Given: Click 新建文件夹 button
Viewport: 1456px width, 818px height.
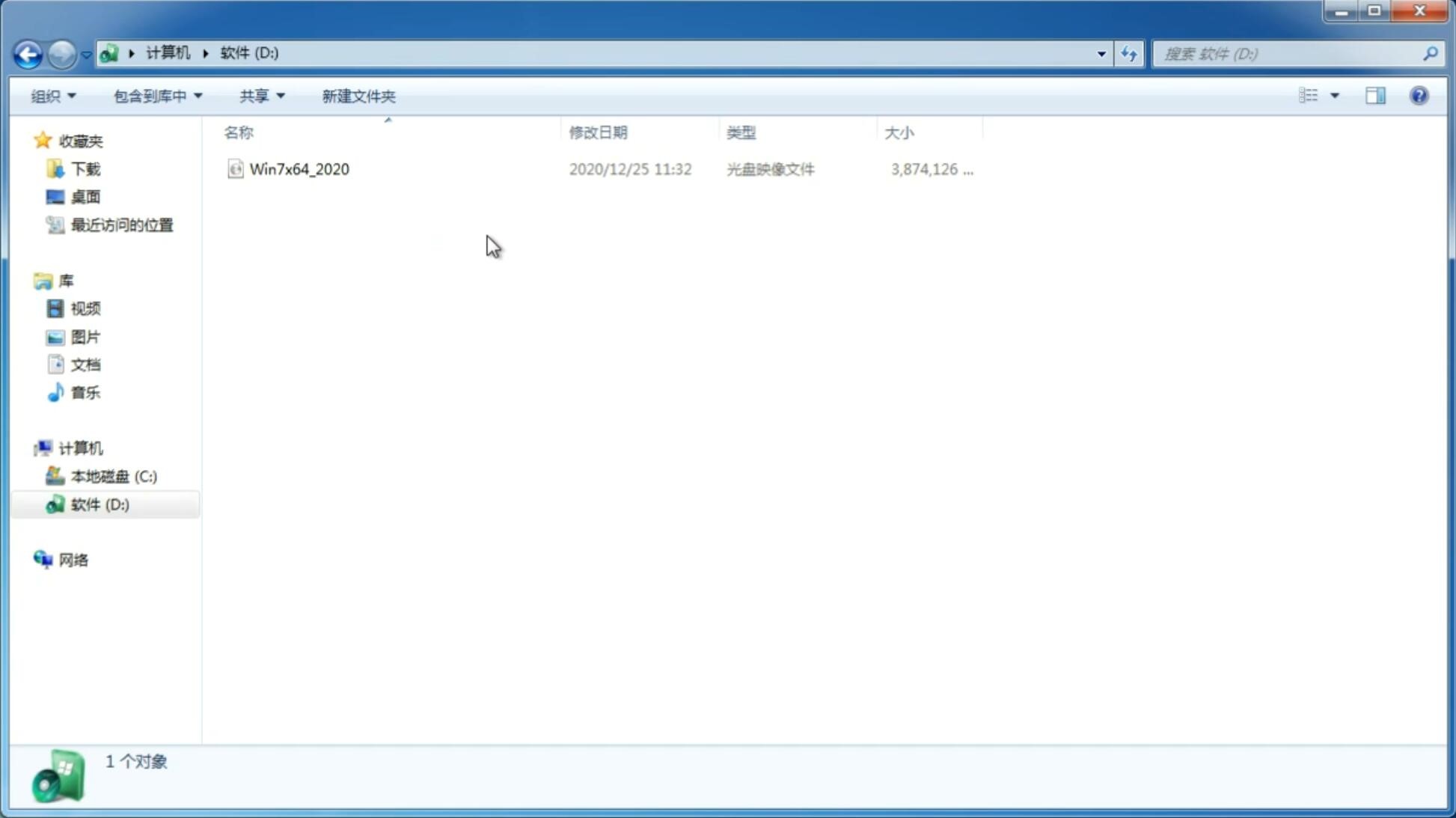Looking at the screenshot, I should click(358, 95).
